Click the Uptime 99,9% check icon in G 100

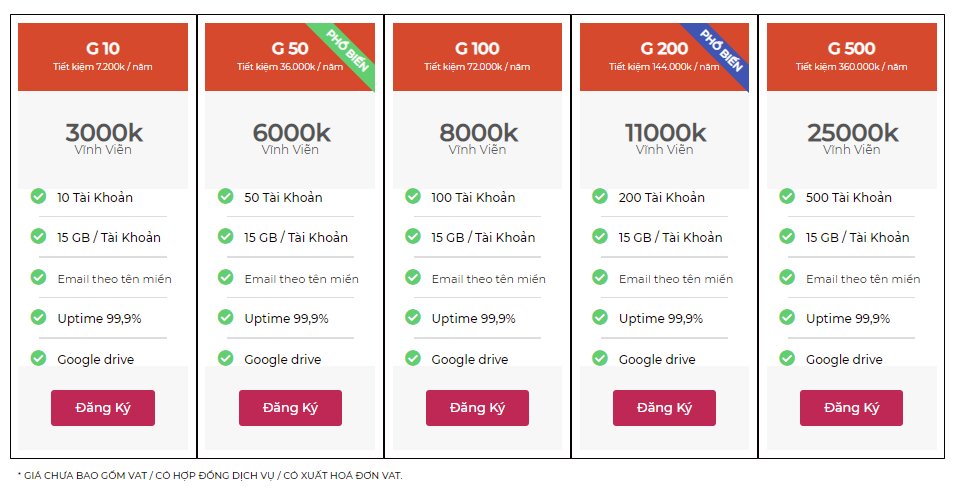413,317
